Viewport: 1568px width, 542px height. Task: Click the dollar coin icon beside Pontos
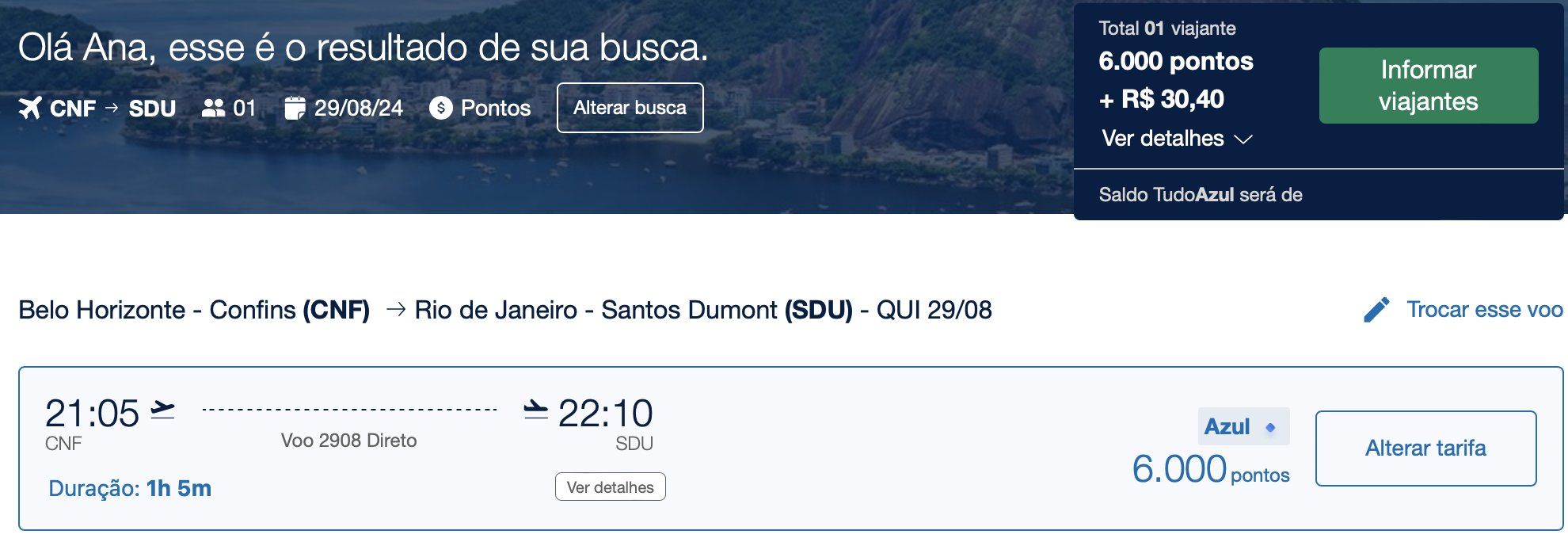coord(441,108)
